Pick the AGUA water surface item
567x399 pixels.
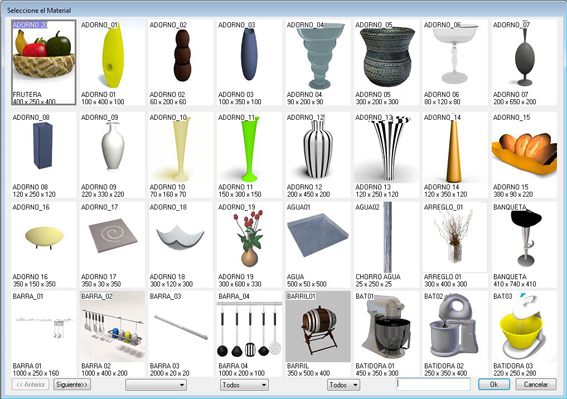(317, 245)
